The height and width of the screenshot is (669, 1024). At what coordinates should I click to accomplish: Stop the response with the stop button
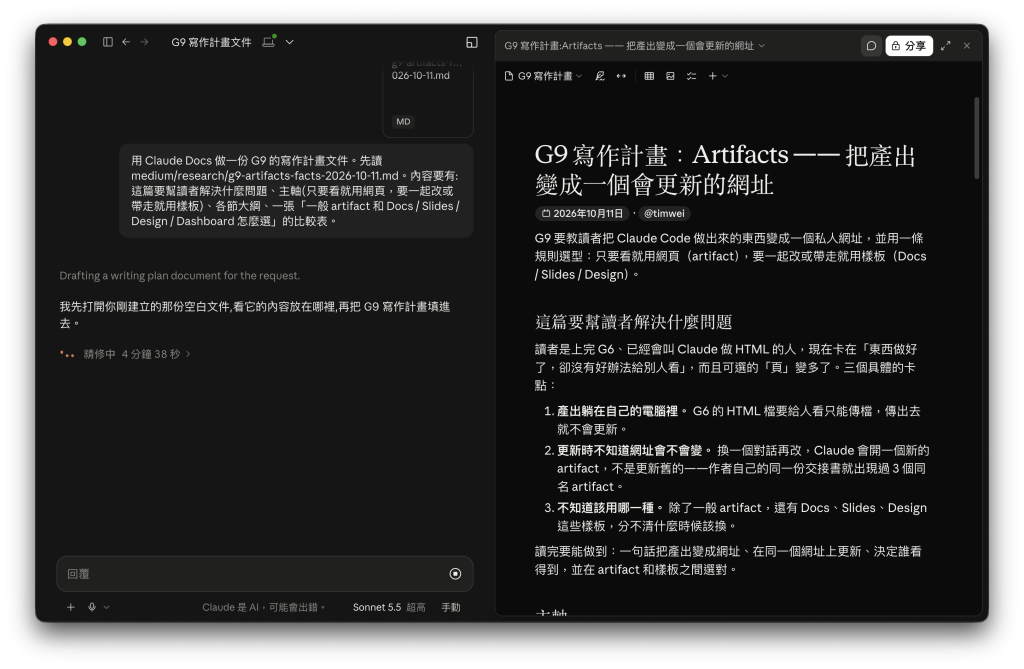point(455,574)
